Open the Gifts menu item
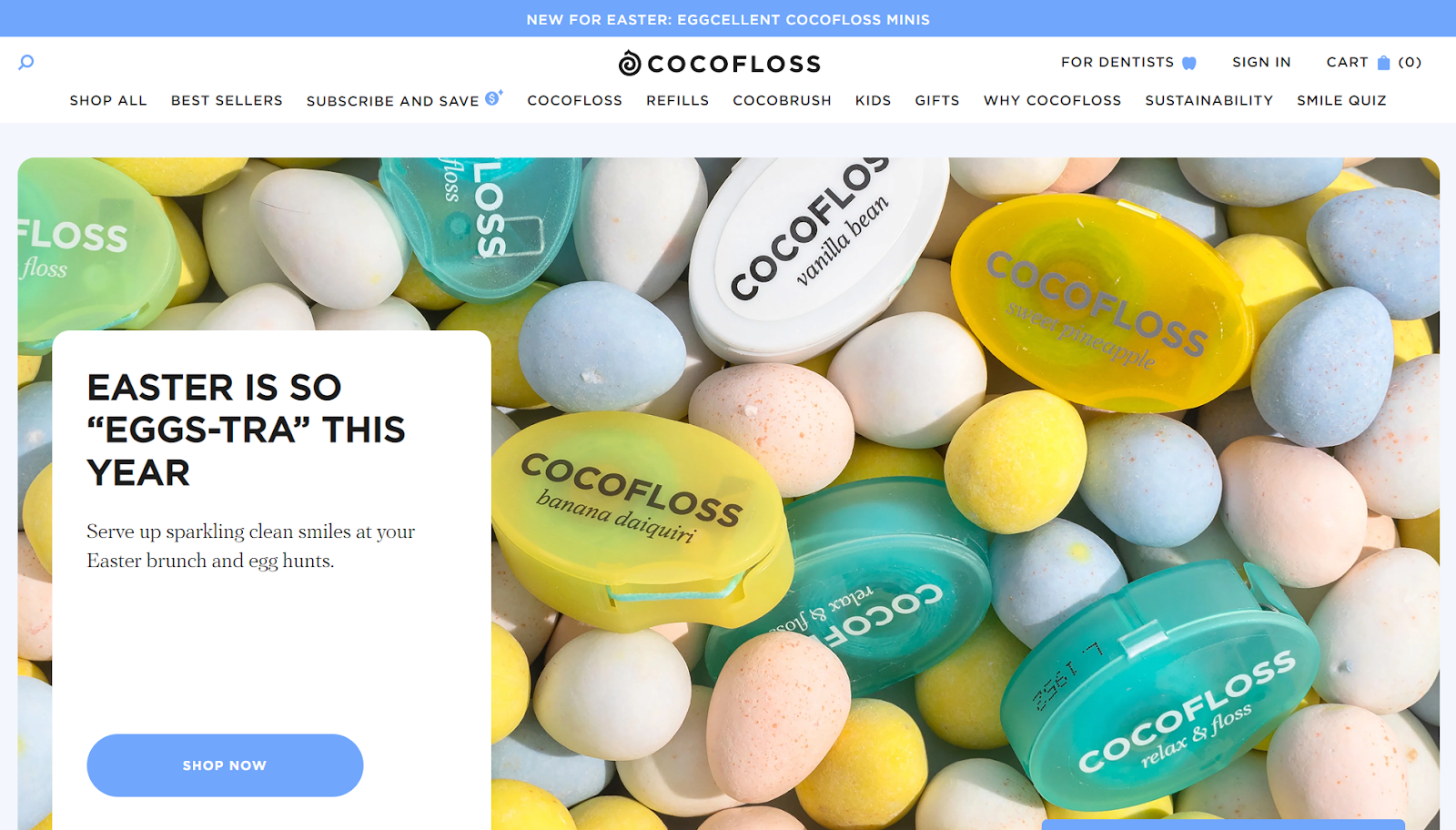The height and width of the screenshot is (830, 1456). click(936, 101)
